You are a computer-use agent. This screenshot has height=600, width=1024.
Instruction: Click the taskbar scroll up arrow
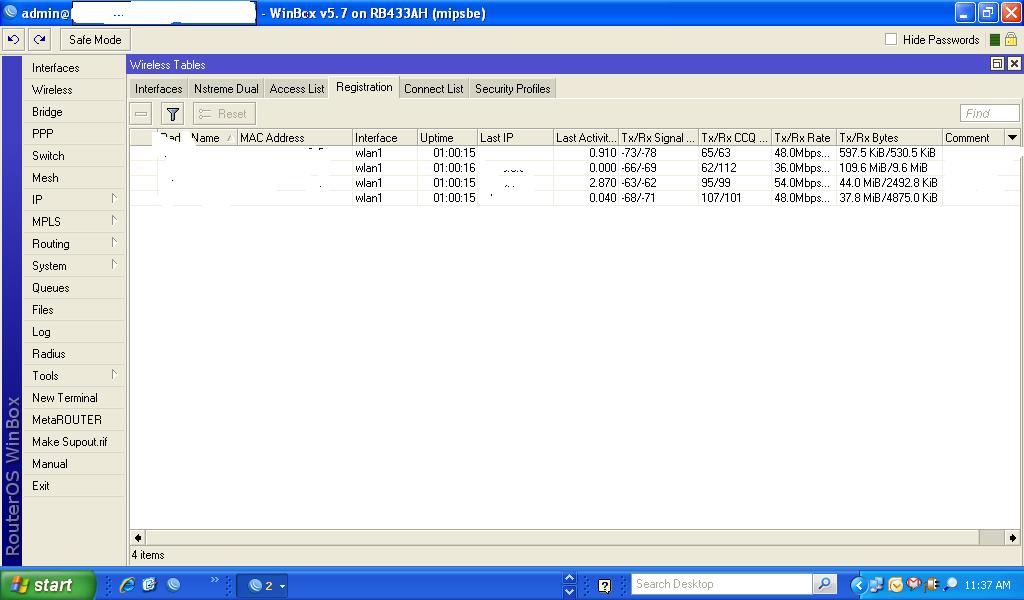pos(569,578)
